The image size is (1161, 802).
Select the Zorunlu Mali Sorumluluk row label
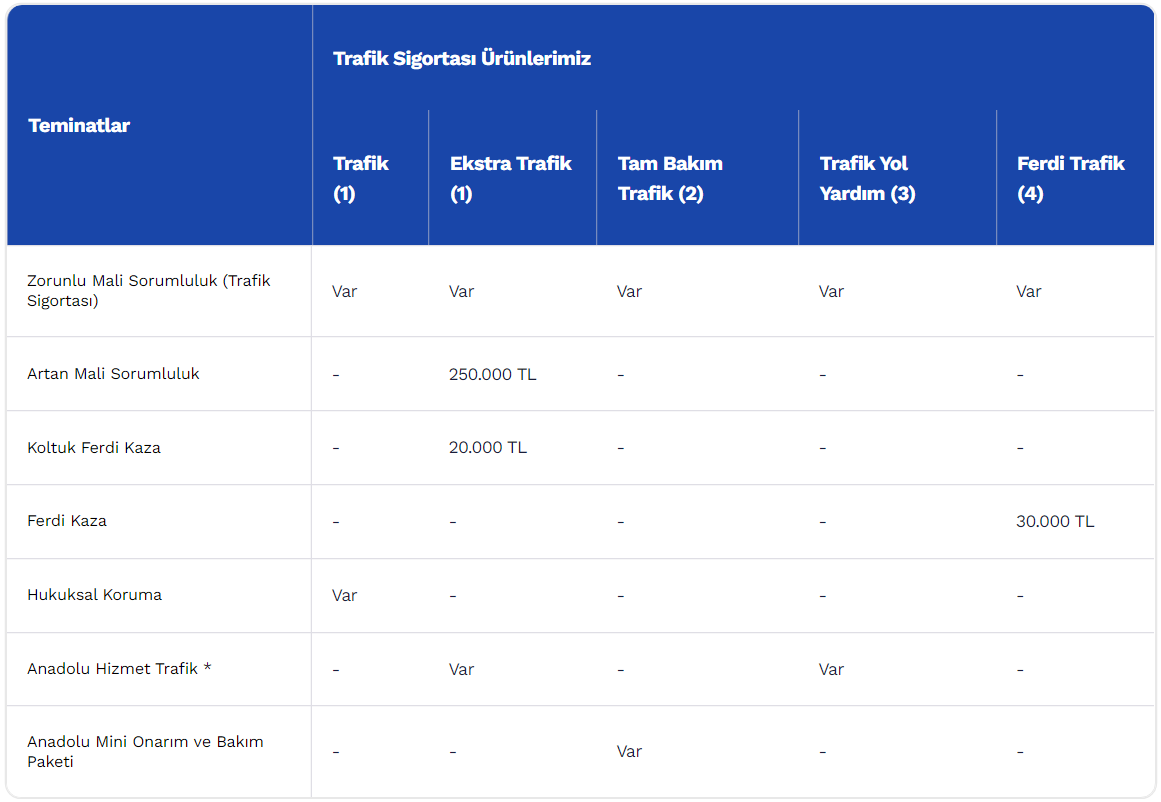click(x=149, y=290)
